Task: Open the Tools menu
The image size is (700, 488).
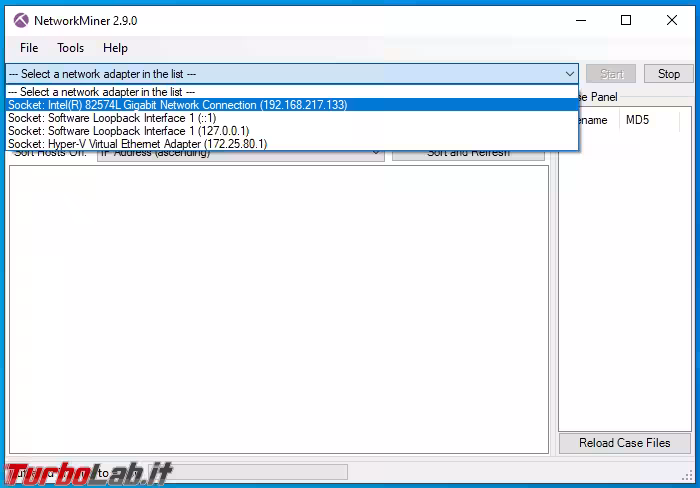Action: (71, 48)
